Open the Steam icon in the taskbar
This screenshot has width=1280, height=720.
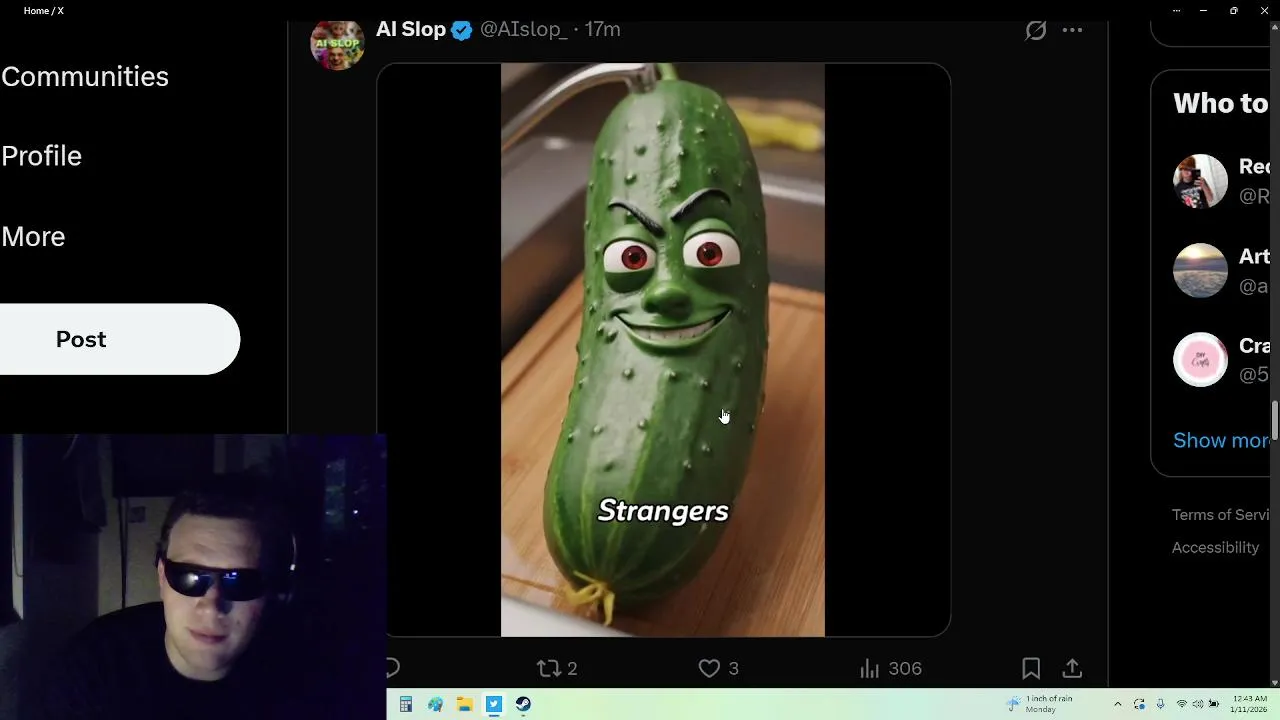(523, 704)
